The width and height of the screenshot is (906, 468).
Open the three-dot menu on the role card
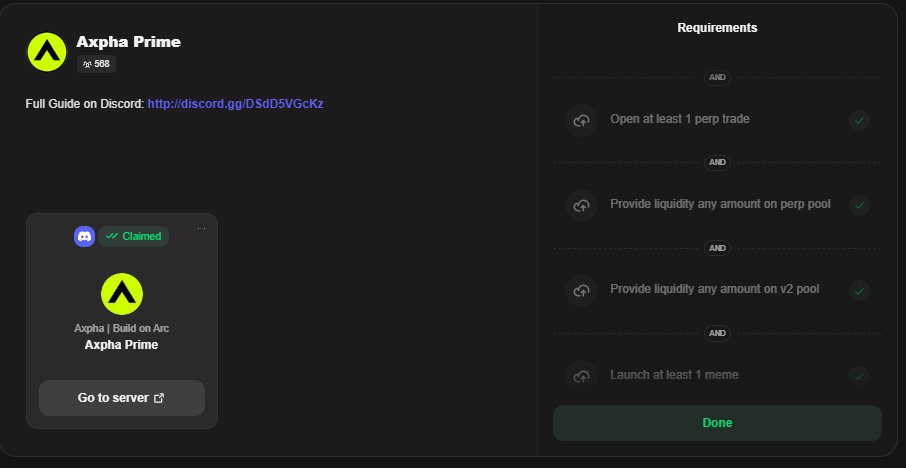click(202, 229)
